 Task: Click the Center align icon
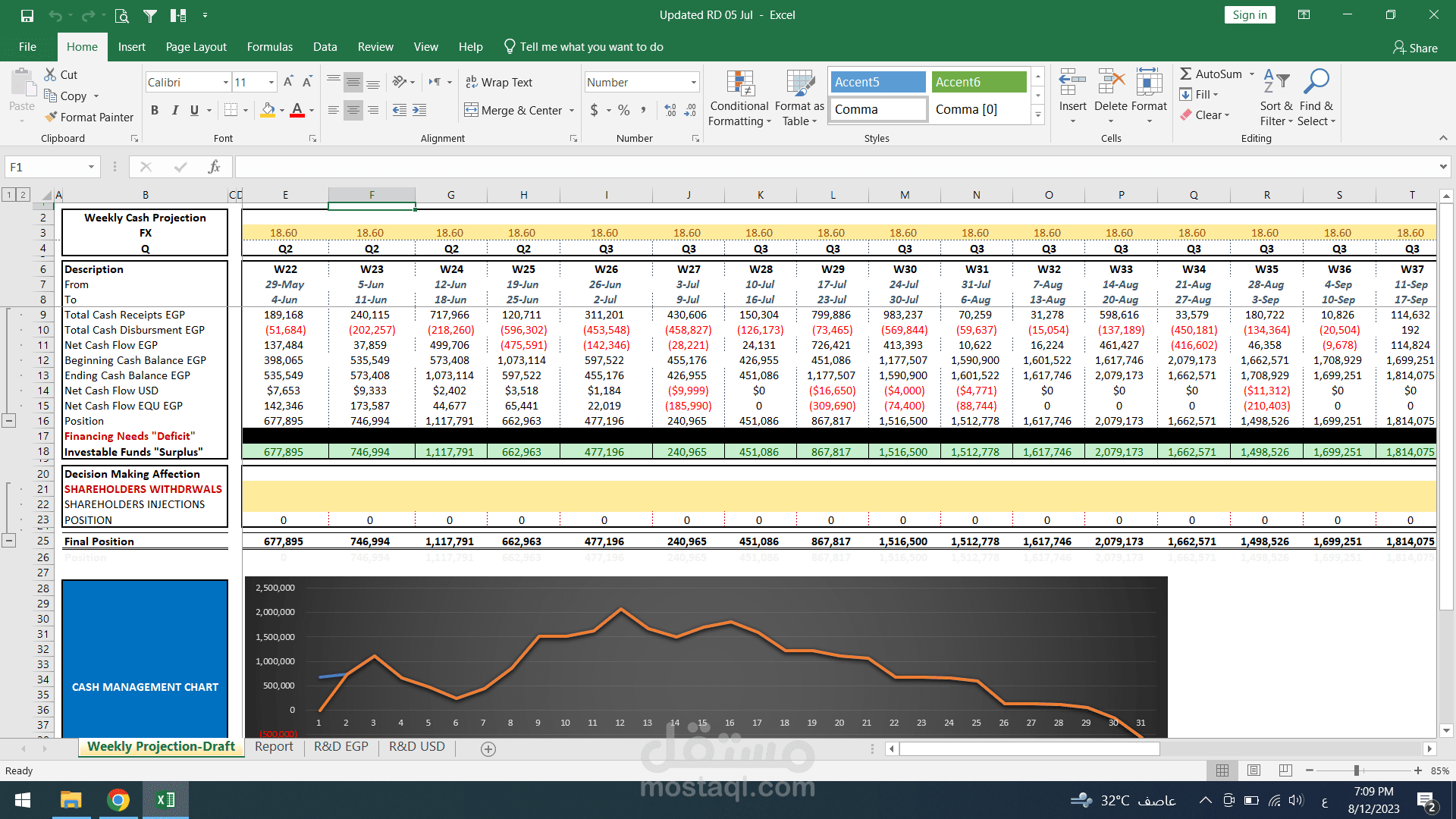point(353,110)
